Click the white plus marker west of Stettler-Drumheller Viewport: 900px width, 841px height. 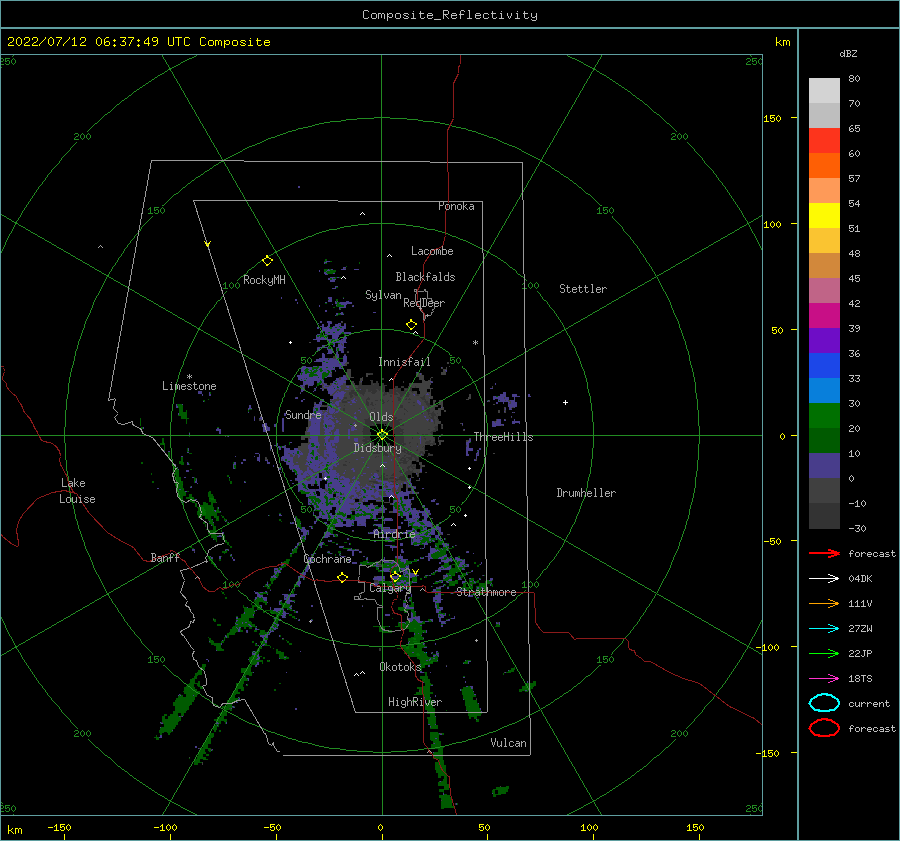click(x=565, y=402)
